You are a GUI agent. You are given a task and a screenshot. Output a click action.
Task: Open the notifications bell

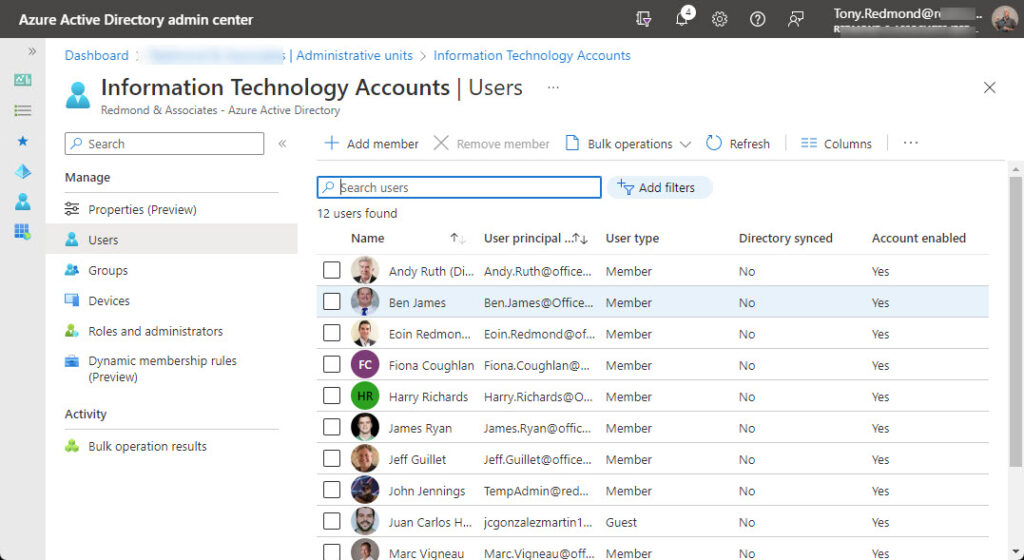pyautogui.click(x=682, y=18)
